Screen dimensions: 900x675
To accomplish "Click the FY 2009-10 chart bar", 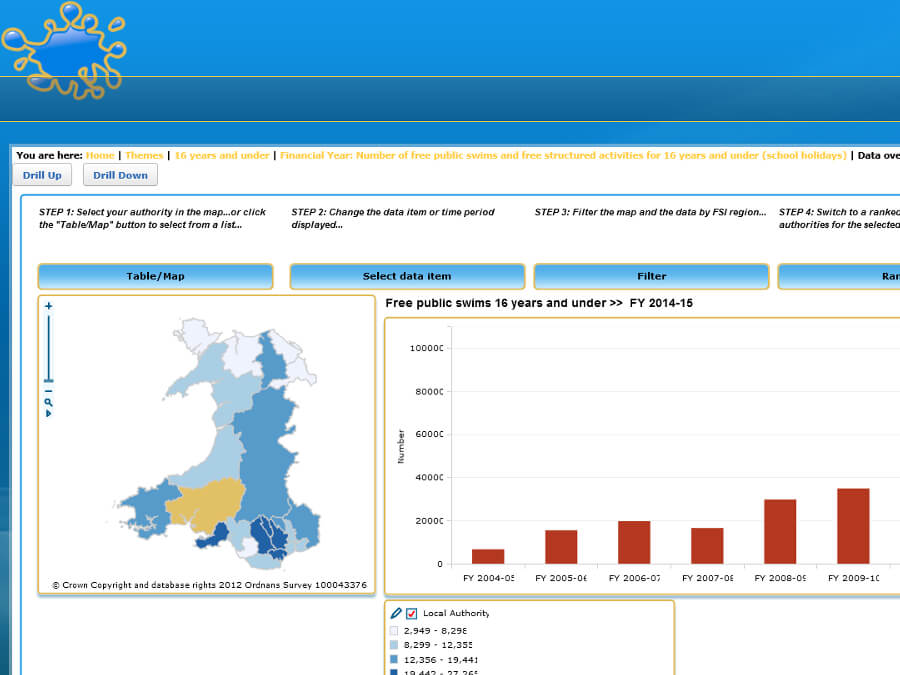I will click(x=854, y=526).
